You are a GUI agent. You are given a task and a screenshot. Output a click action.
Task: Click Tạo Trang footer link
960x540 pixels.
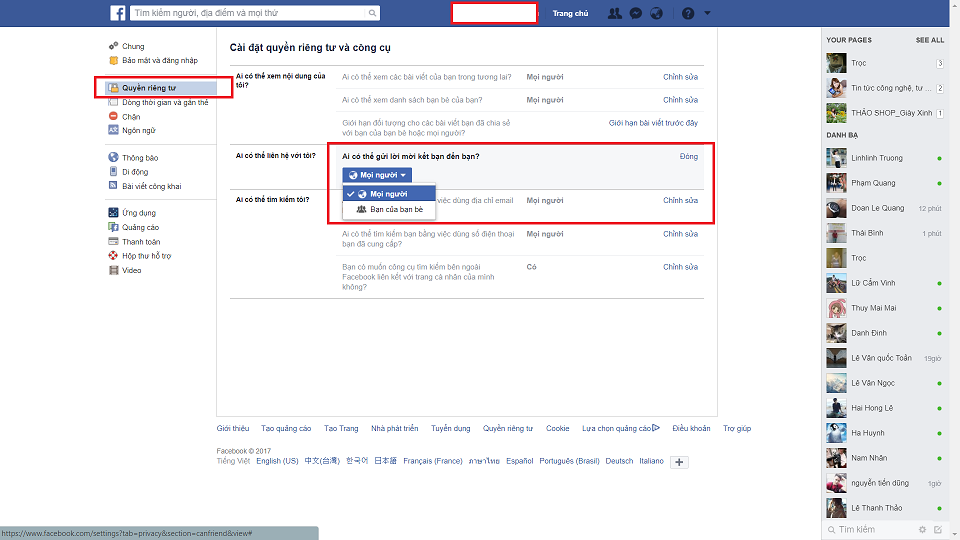(x=341, y=429)
